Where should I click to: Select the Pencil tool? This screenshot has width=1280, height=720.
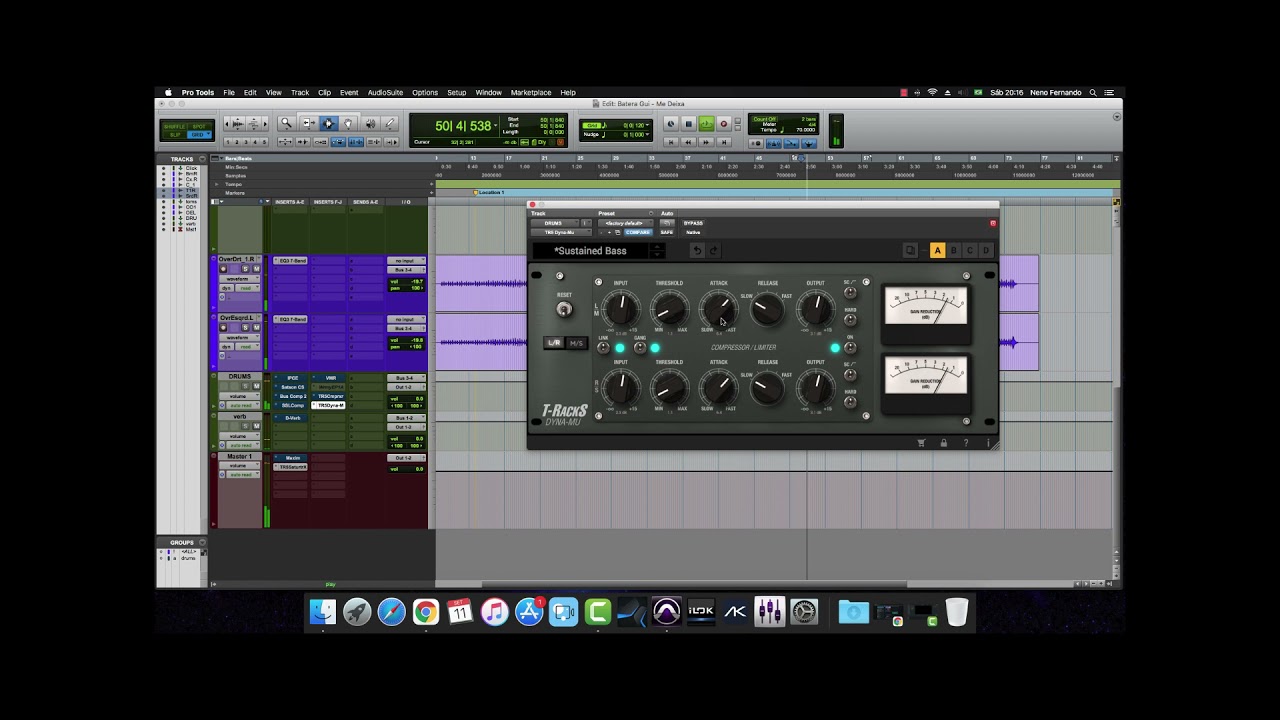click(389, 124)
